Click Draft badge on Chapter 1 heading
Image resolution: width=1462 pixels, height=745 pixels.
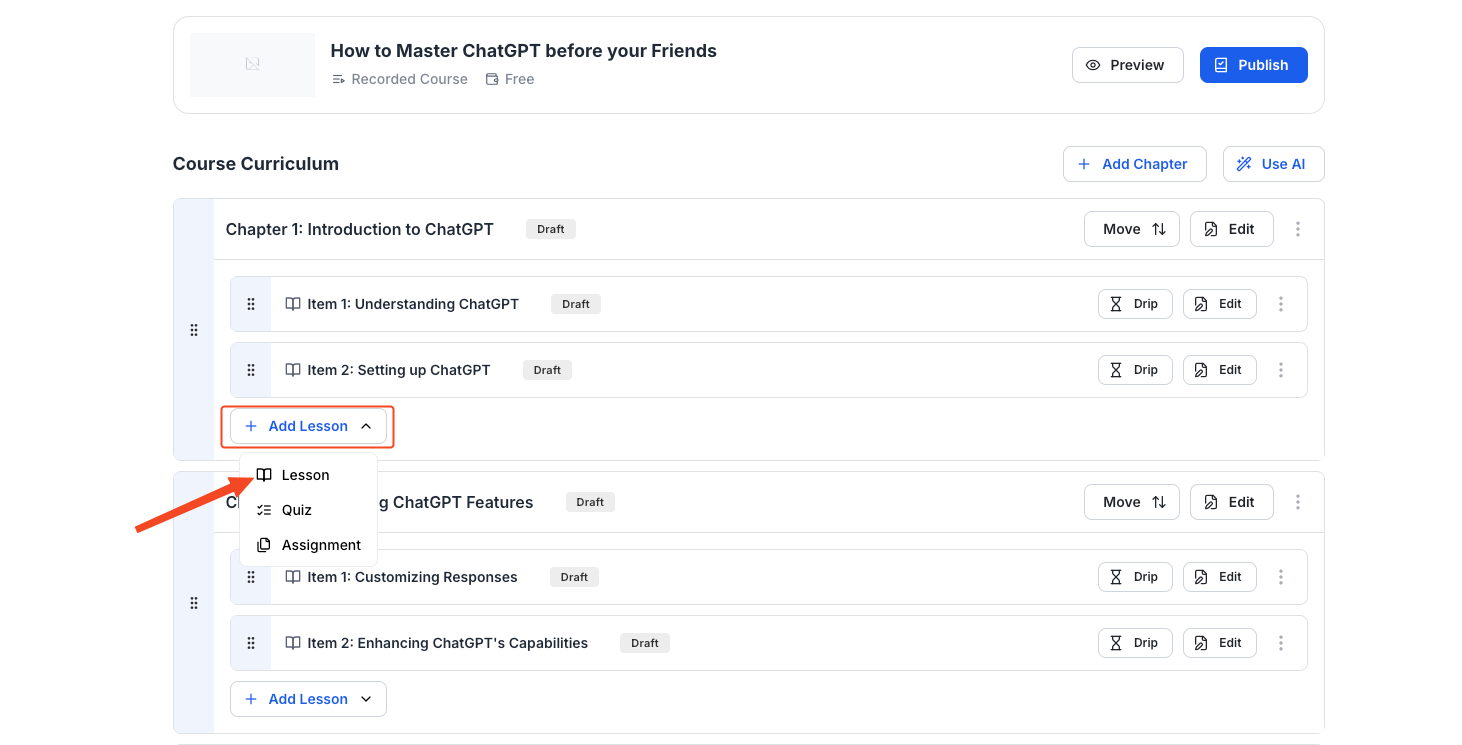[x=551, y=229]
